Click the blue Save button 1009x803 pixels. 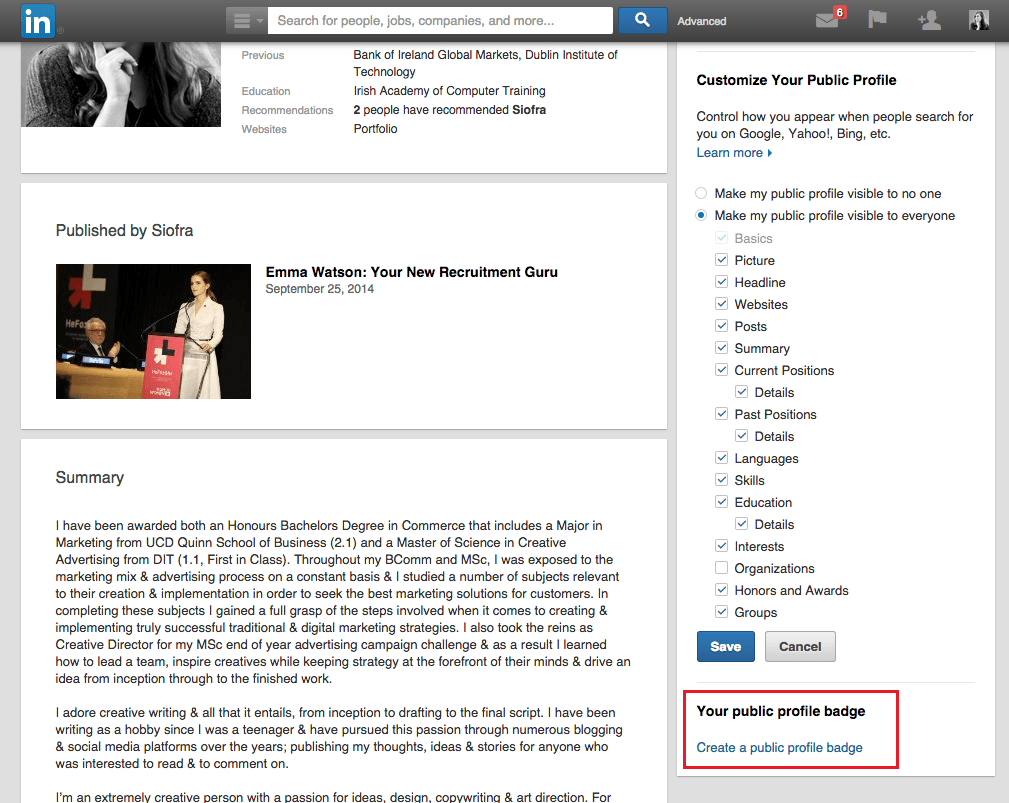click(x=725, y=647)
